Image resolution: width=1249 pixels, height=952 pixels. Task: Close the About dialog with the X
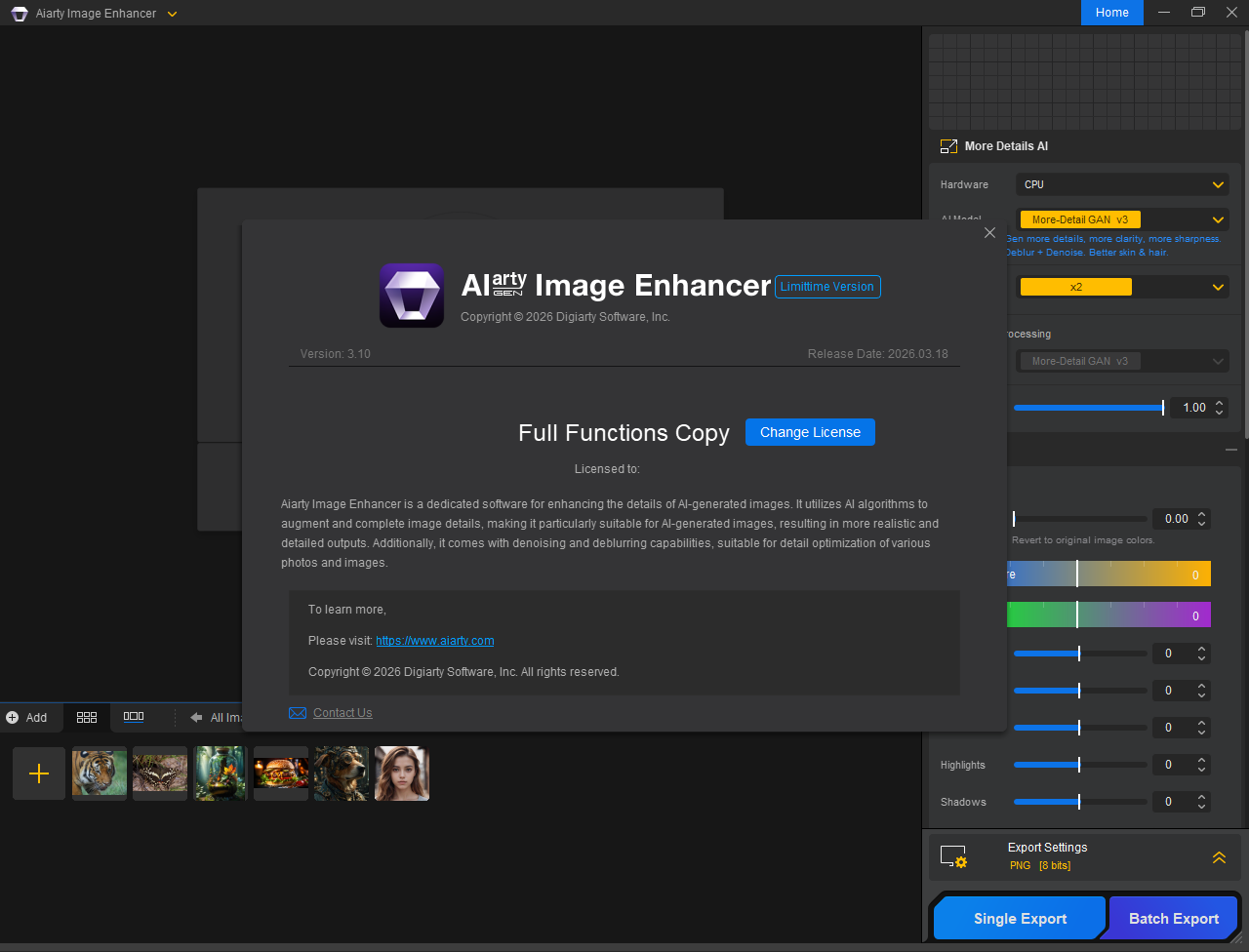click(989, 233)
